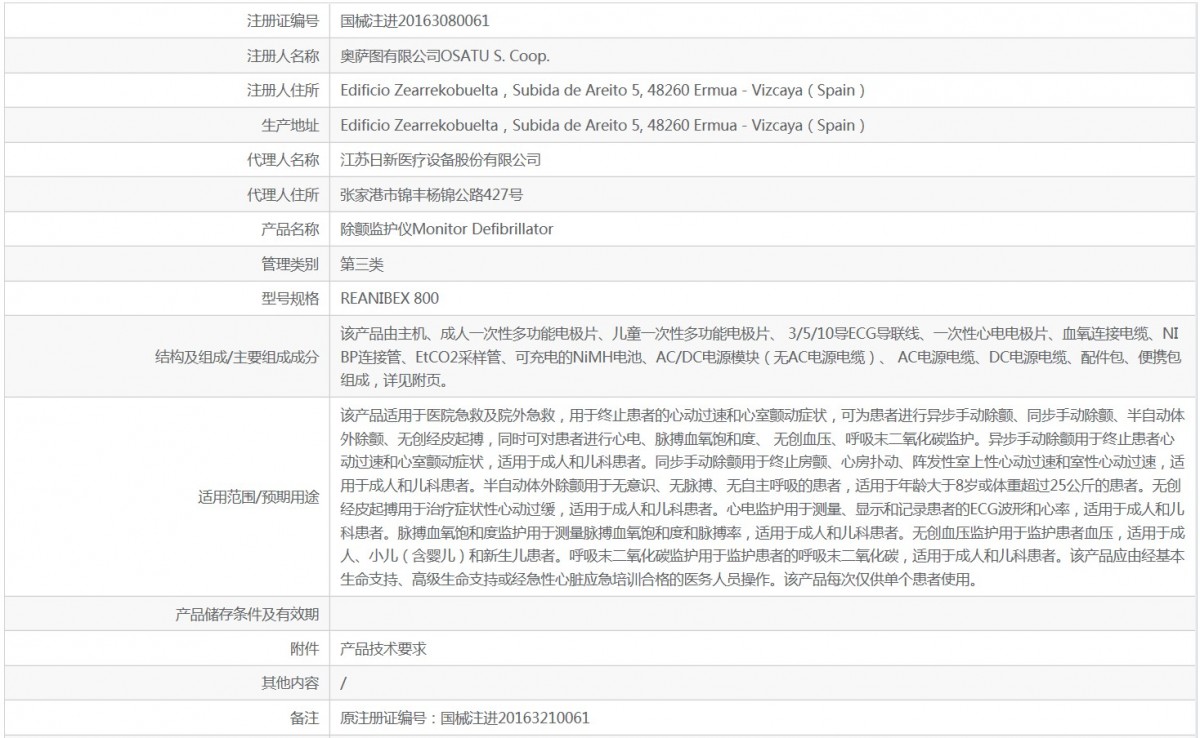Click management category value 第三类
Screen dimensions: 1200x738
(x=361, y=264)
